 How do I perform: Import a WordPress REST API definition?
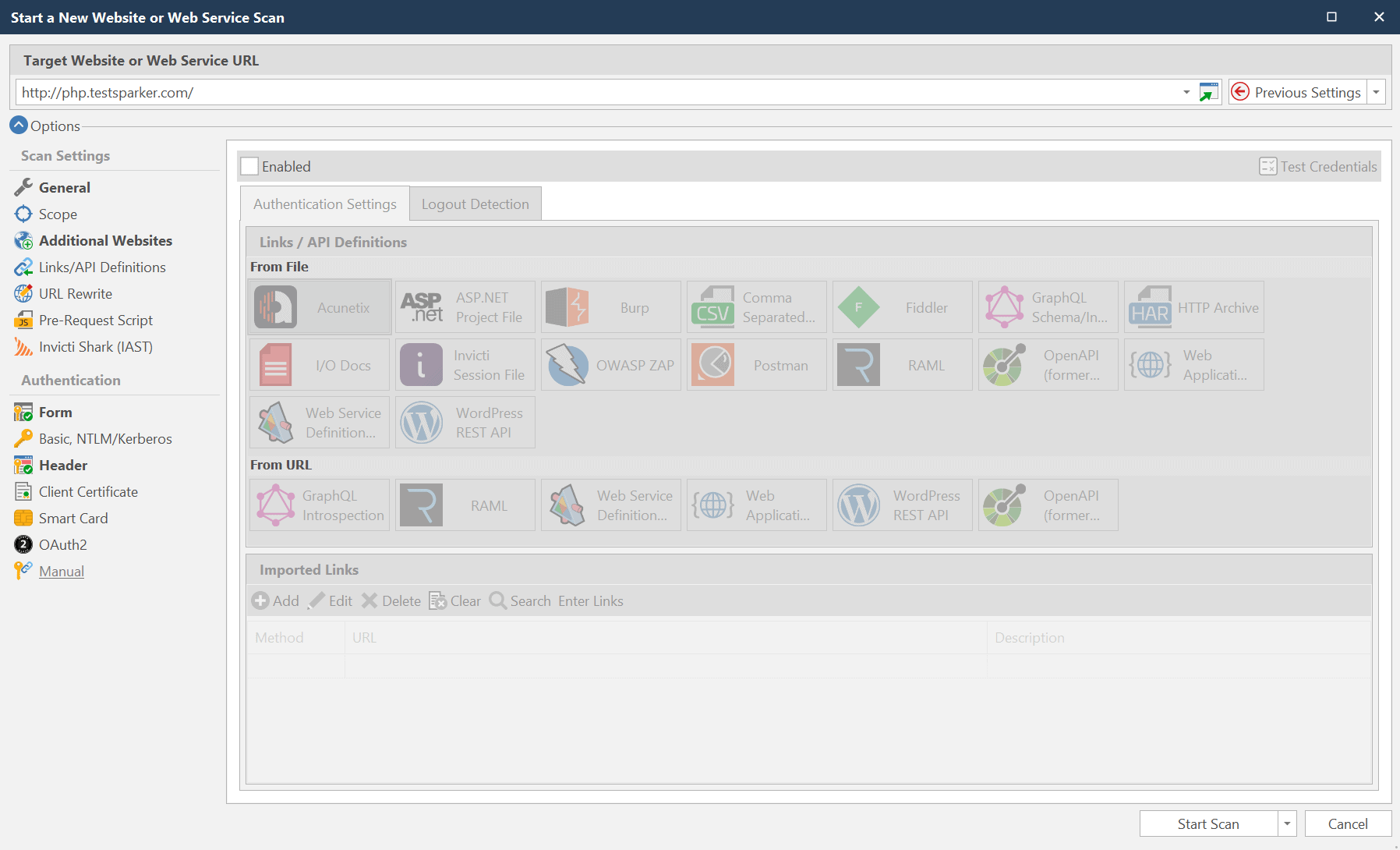pos(465,422)
